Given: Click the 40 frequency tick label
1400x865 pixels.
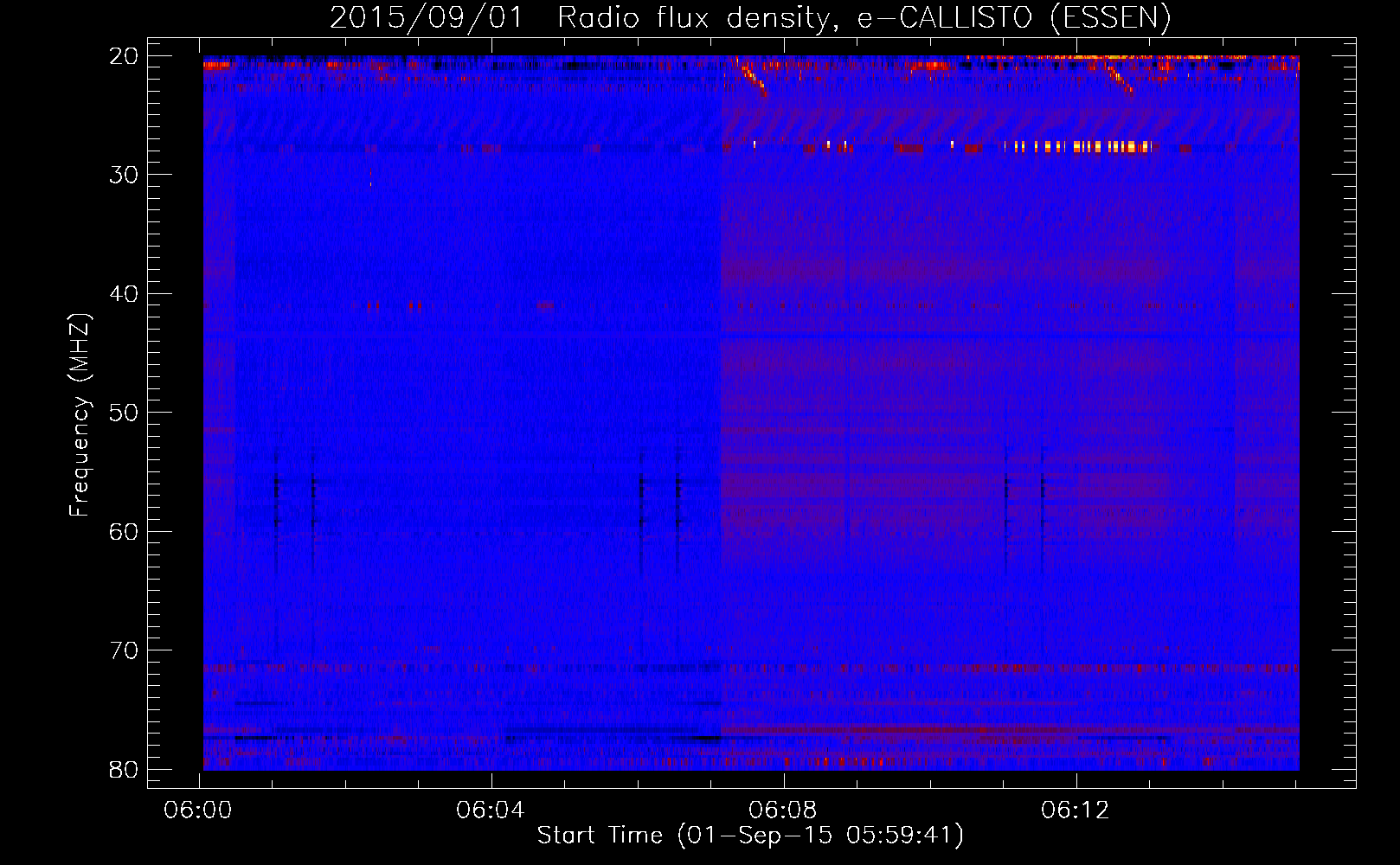Looking at the screenshot, I should point(124,294).
